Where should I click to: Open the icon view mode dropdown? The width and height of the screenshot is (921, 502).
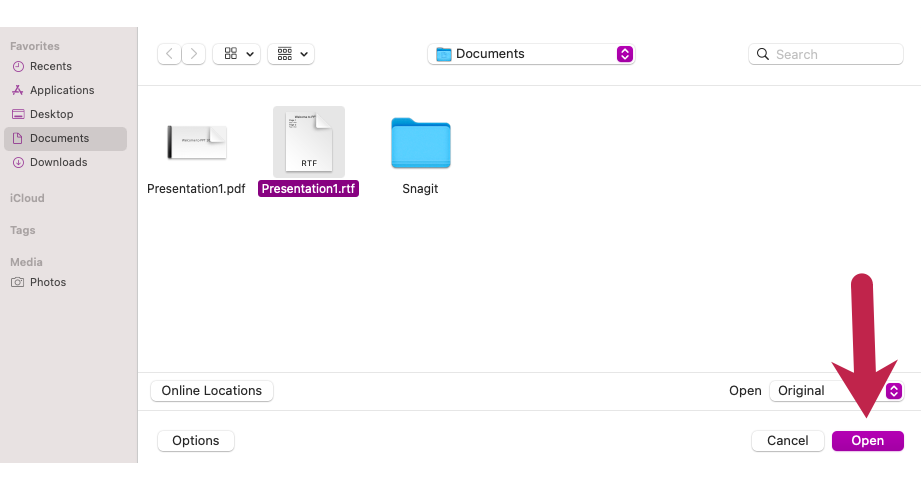click(236, 54)
